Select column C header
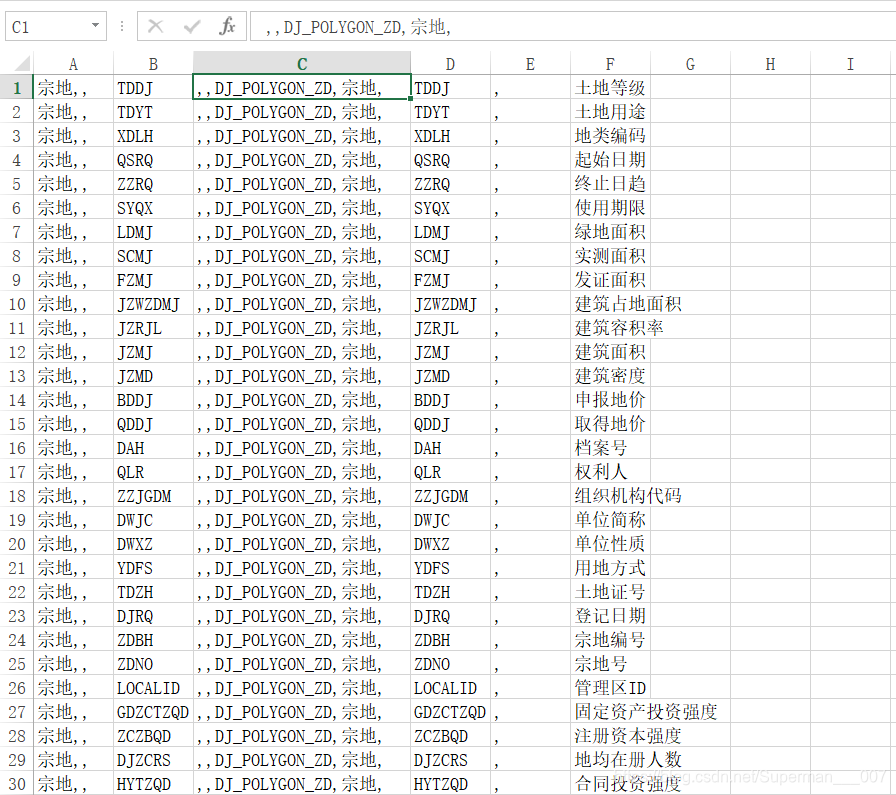The width and height of the screenshot is (896, 795). coord(302,63)
